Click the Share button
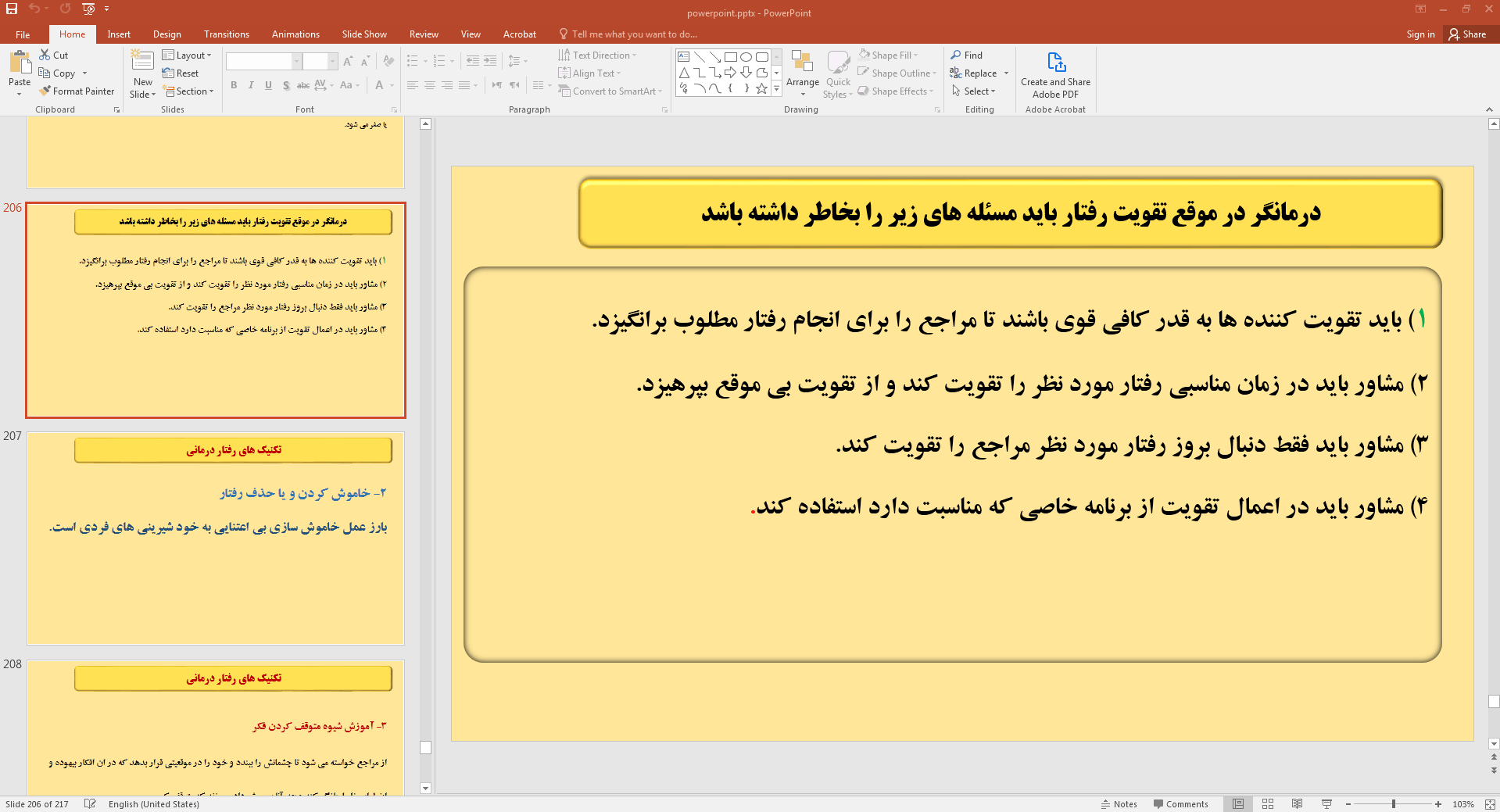1500x812 pixels. 1467,34
